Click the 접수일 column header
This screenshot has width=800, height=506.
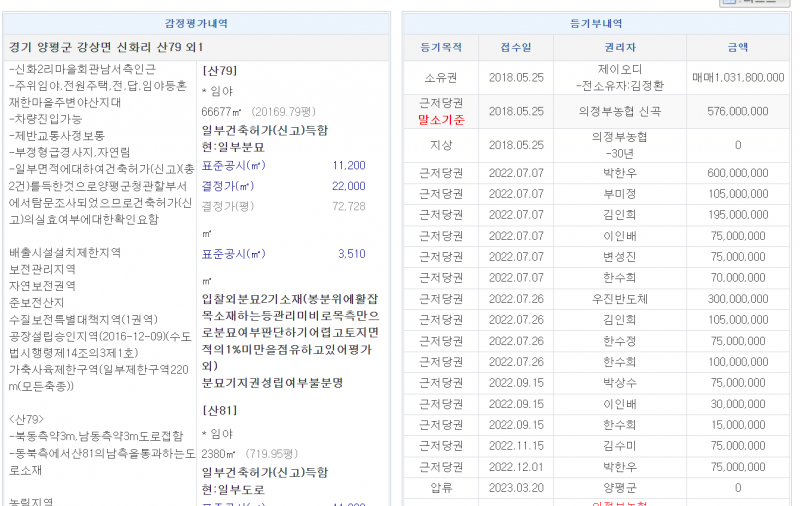pos(516,47)
